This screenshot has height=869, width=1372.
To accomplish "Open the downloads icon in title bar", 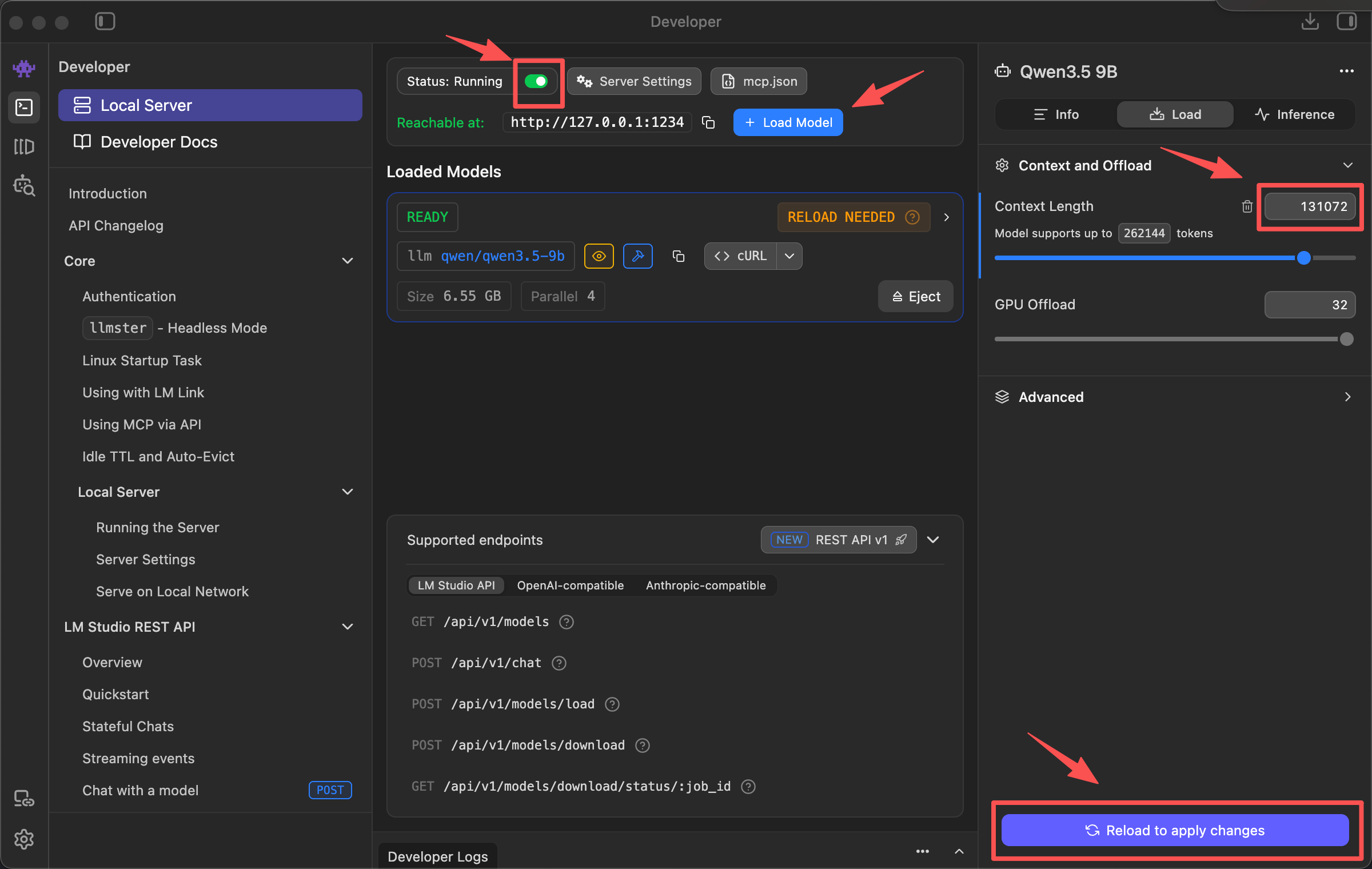I will tap(1310, 22).
